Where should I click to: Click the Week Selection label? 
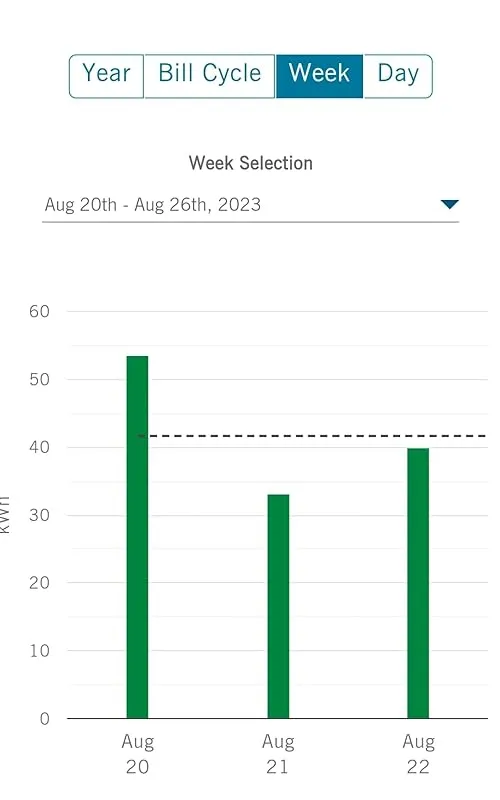[251, 163]
